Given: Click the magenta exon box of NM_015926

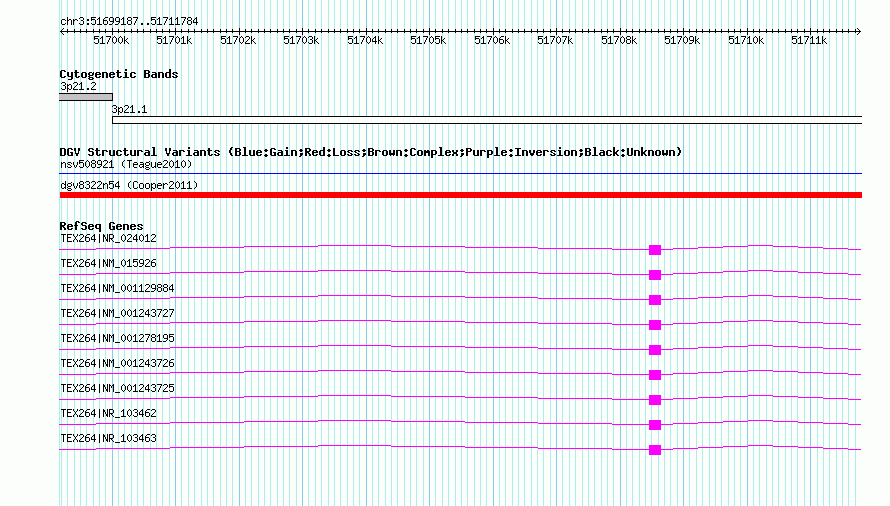Looking at the screenshot, I should [655, 275].
